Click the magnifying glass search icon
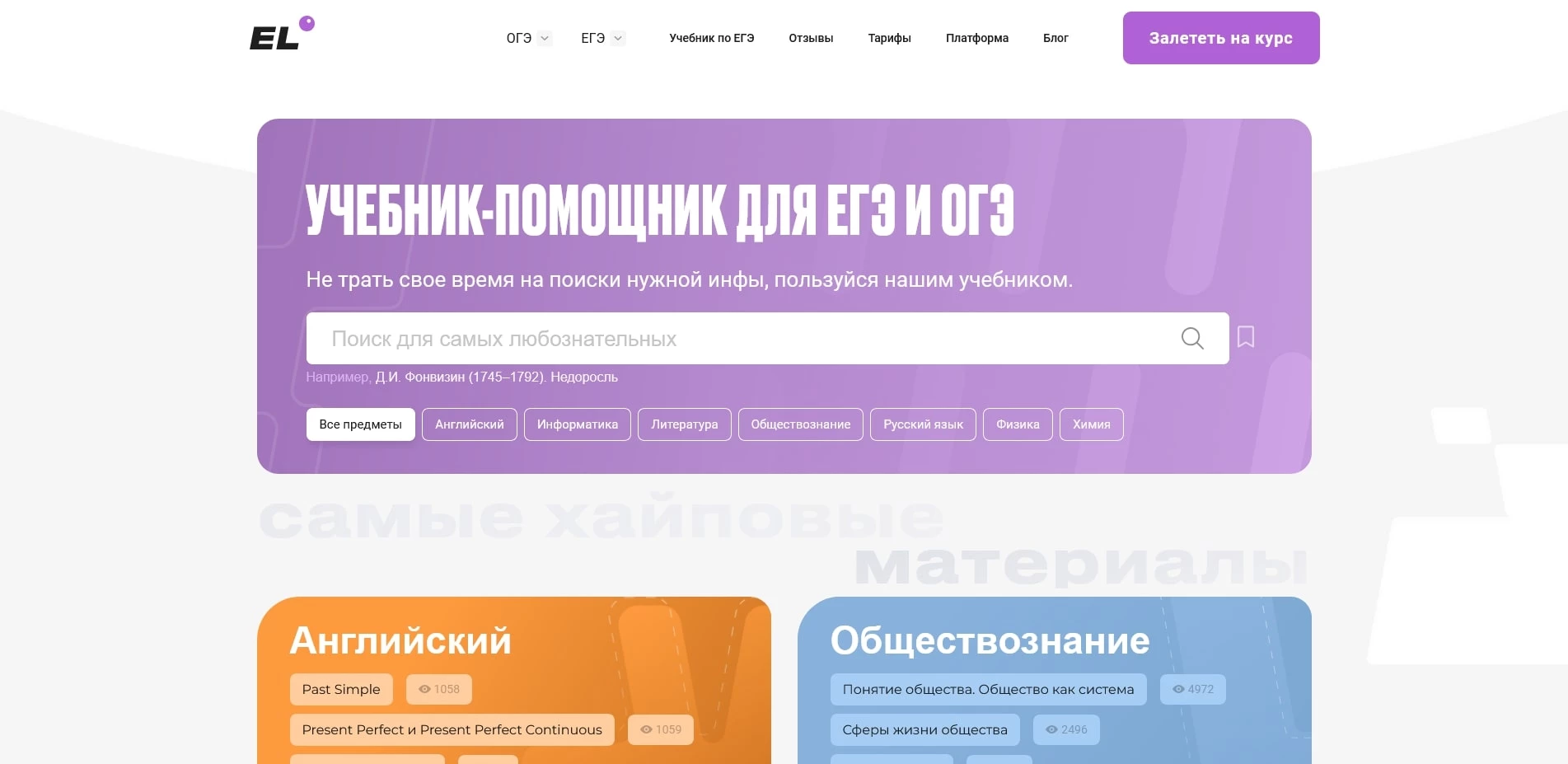 coord(1191,338)
